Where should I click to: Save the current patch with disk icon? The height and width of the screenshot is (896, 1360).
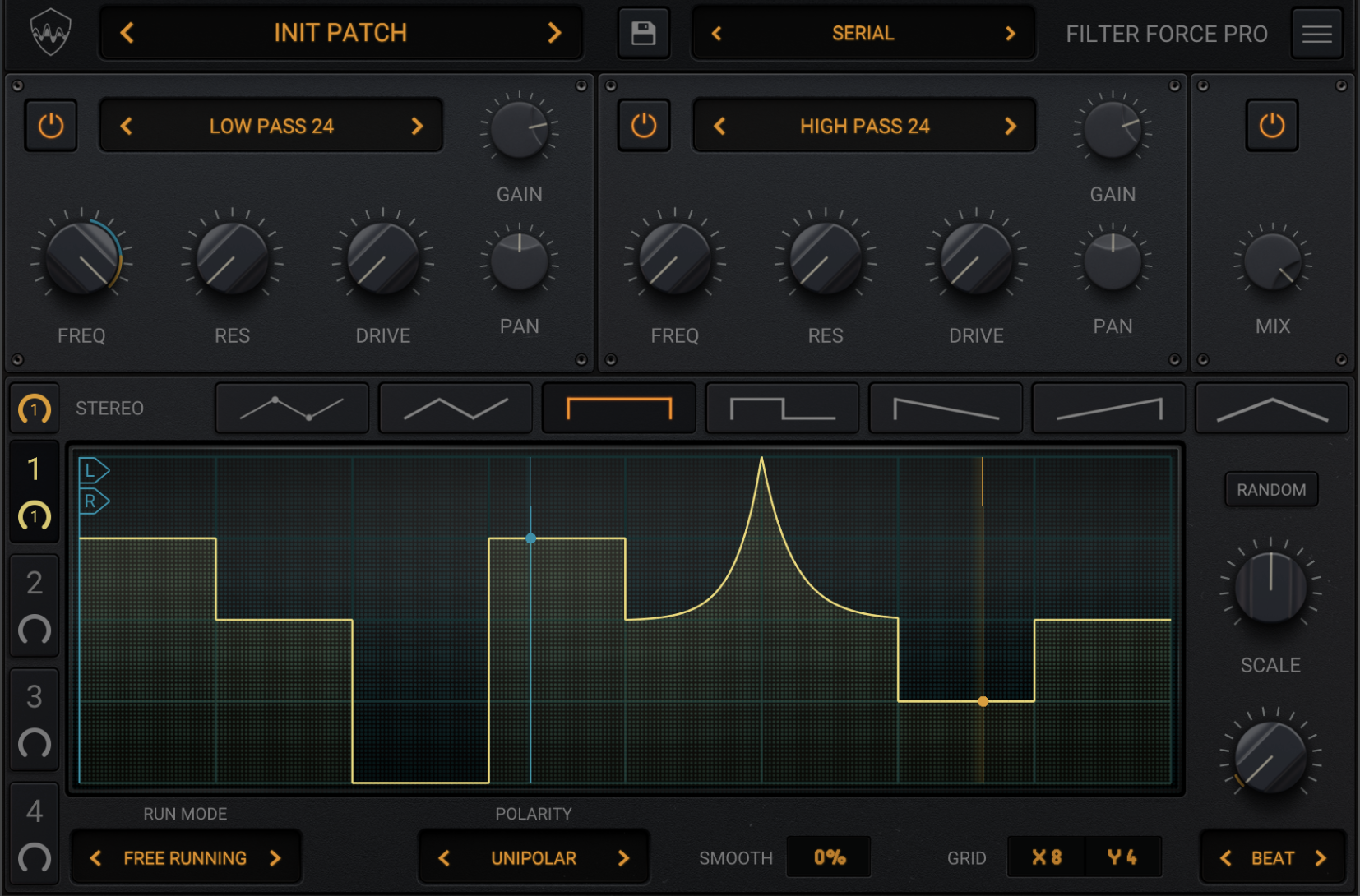[643, 33]
